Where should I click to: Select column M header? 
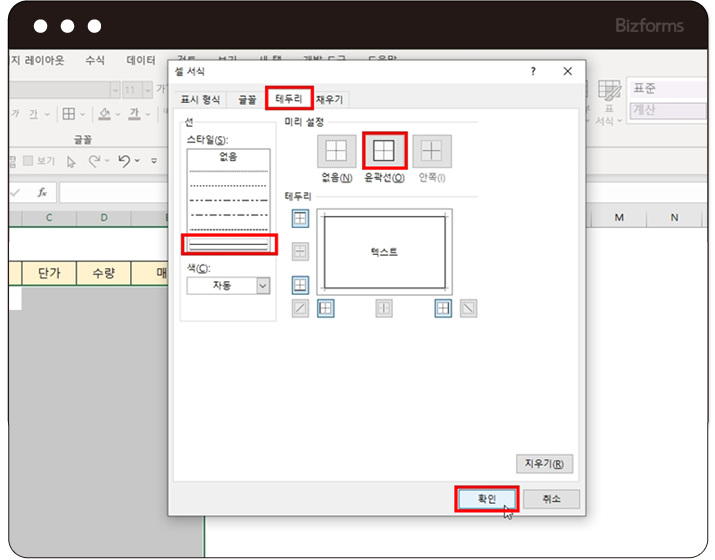tap(619, 218)
